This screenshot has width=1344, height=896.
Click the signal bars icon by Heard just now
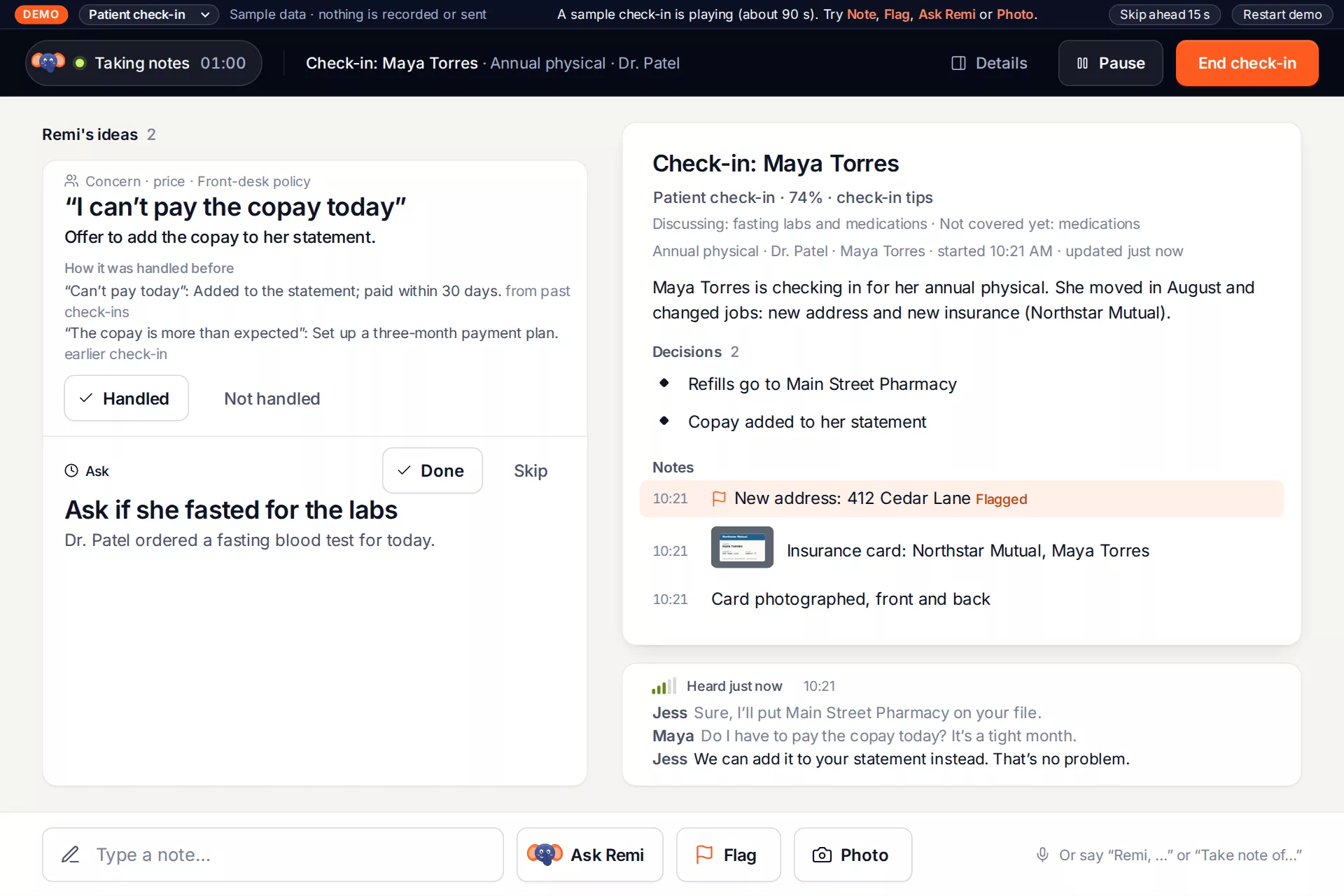pos(664,686)
